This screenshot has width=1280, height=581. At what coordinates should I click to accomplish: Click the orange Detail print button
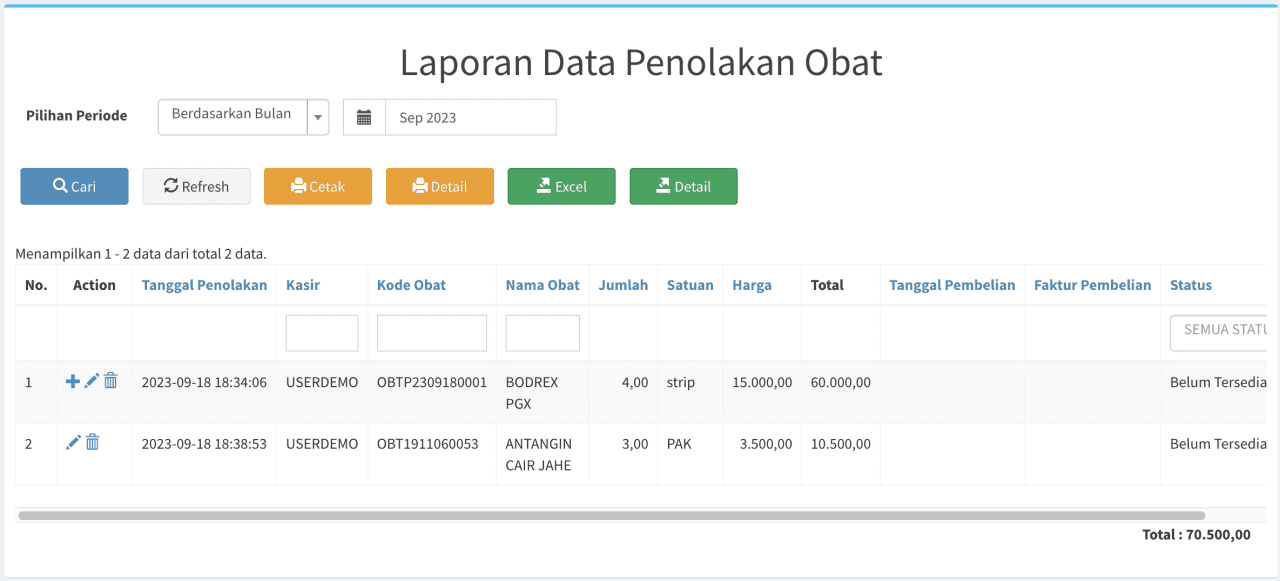click(x=440, y=186)
